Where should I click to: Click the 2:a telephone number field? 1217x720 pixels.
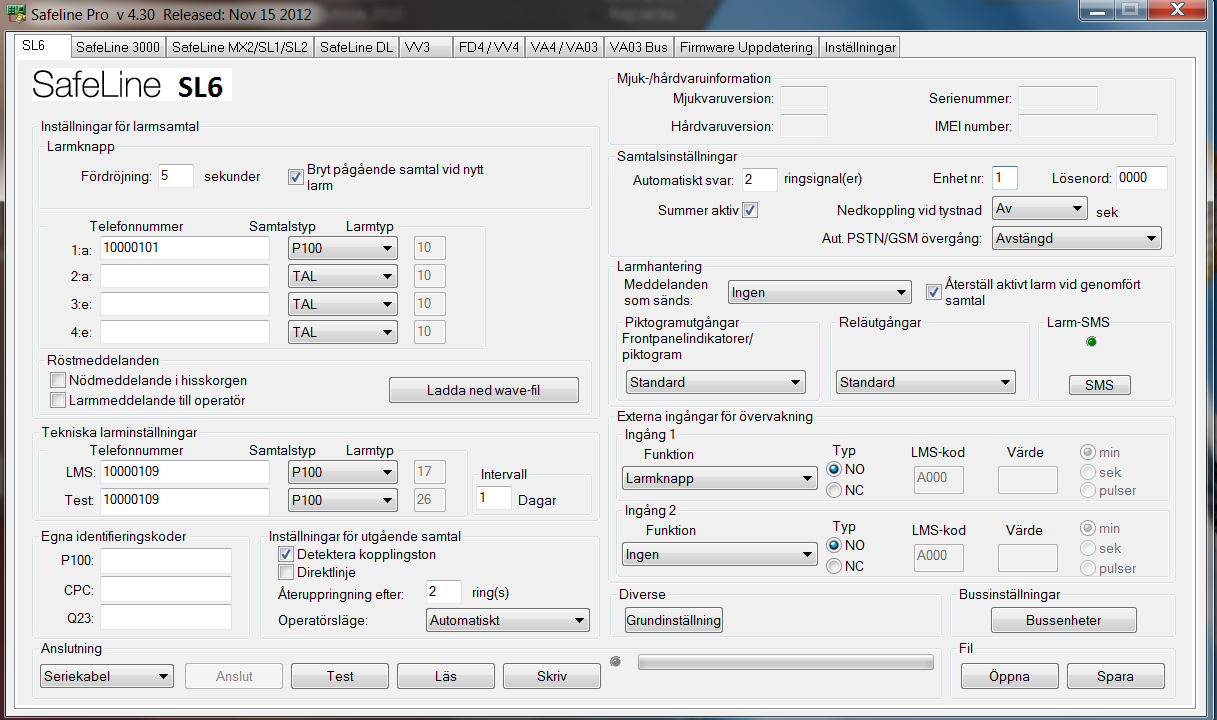[x=185, y=276]
